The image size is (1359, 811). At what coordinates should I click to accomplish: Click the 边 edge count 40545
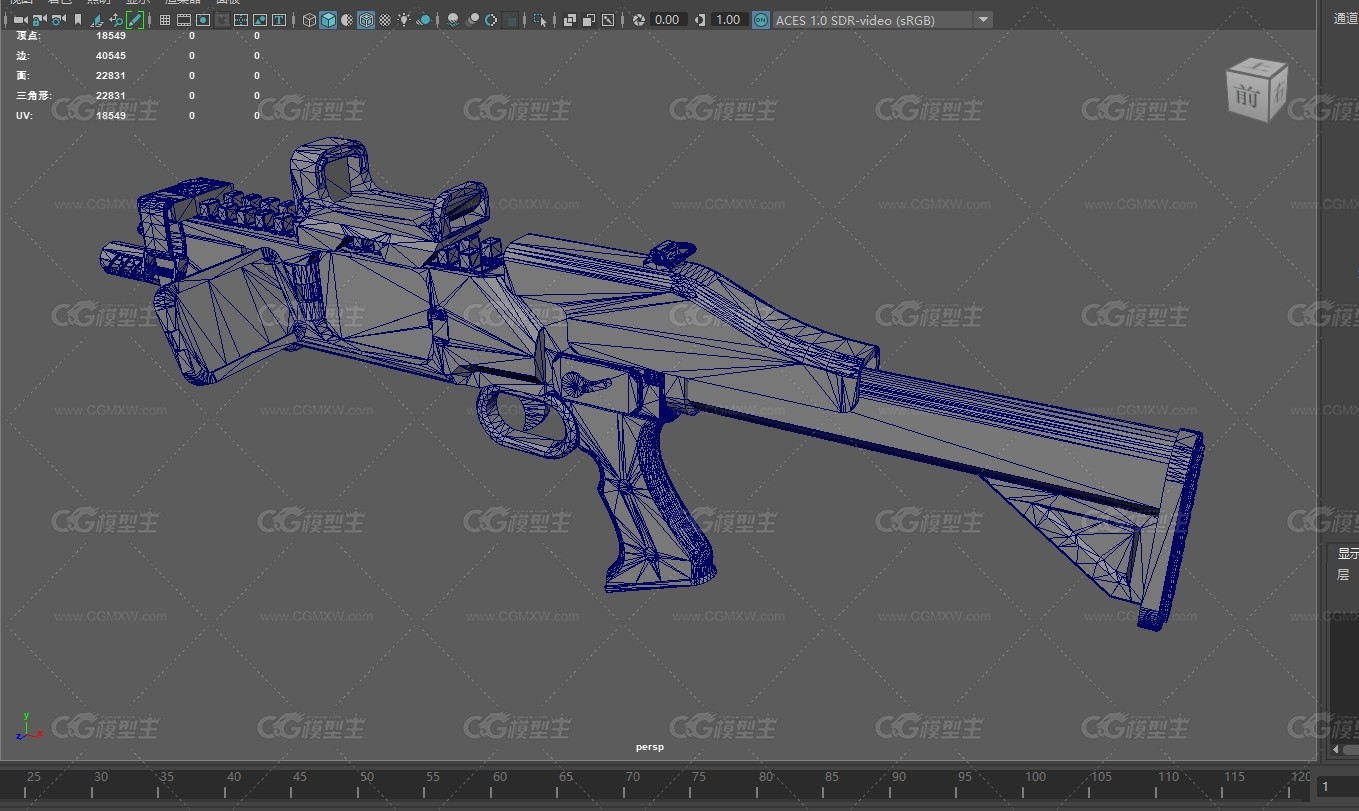(x=111, y=55)
